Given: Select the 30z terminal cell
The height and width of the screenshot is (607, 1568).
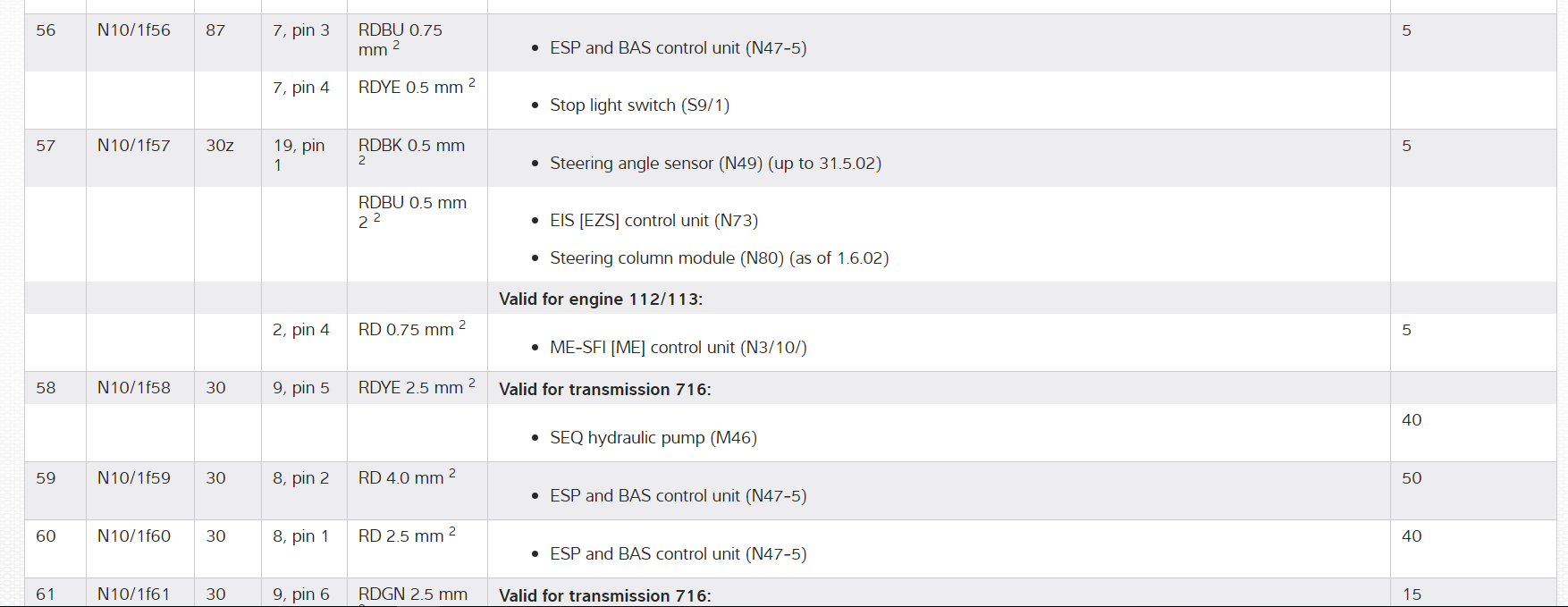Looking at the screenshot, I should (x=220, y=146).
